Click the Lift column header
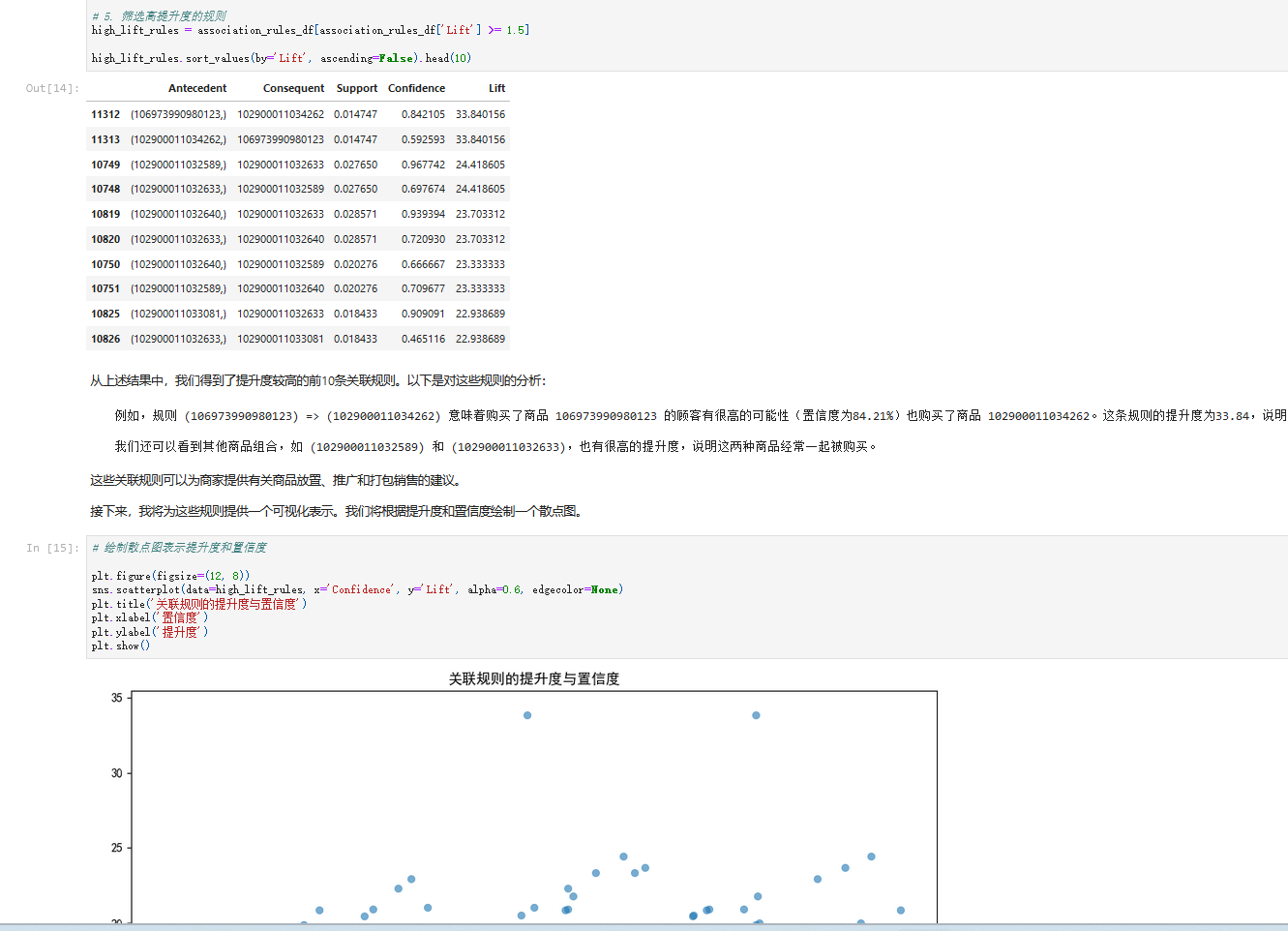This screenshot has width=1288, height=931. [496, 88]
